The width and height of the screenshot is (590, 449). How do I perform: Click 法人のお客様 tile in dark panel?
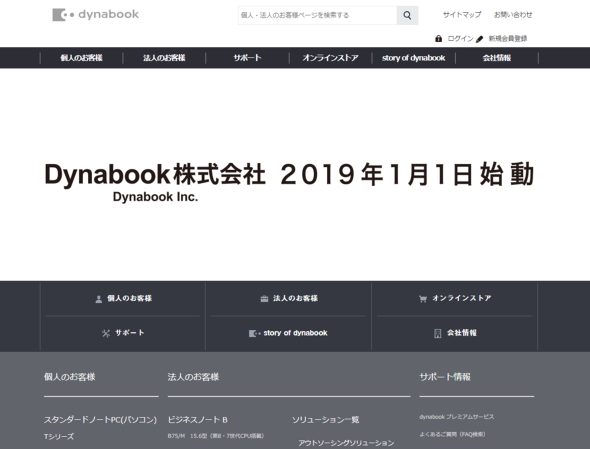tap(289, 298)
